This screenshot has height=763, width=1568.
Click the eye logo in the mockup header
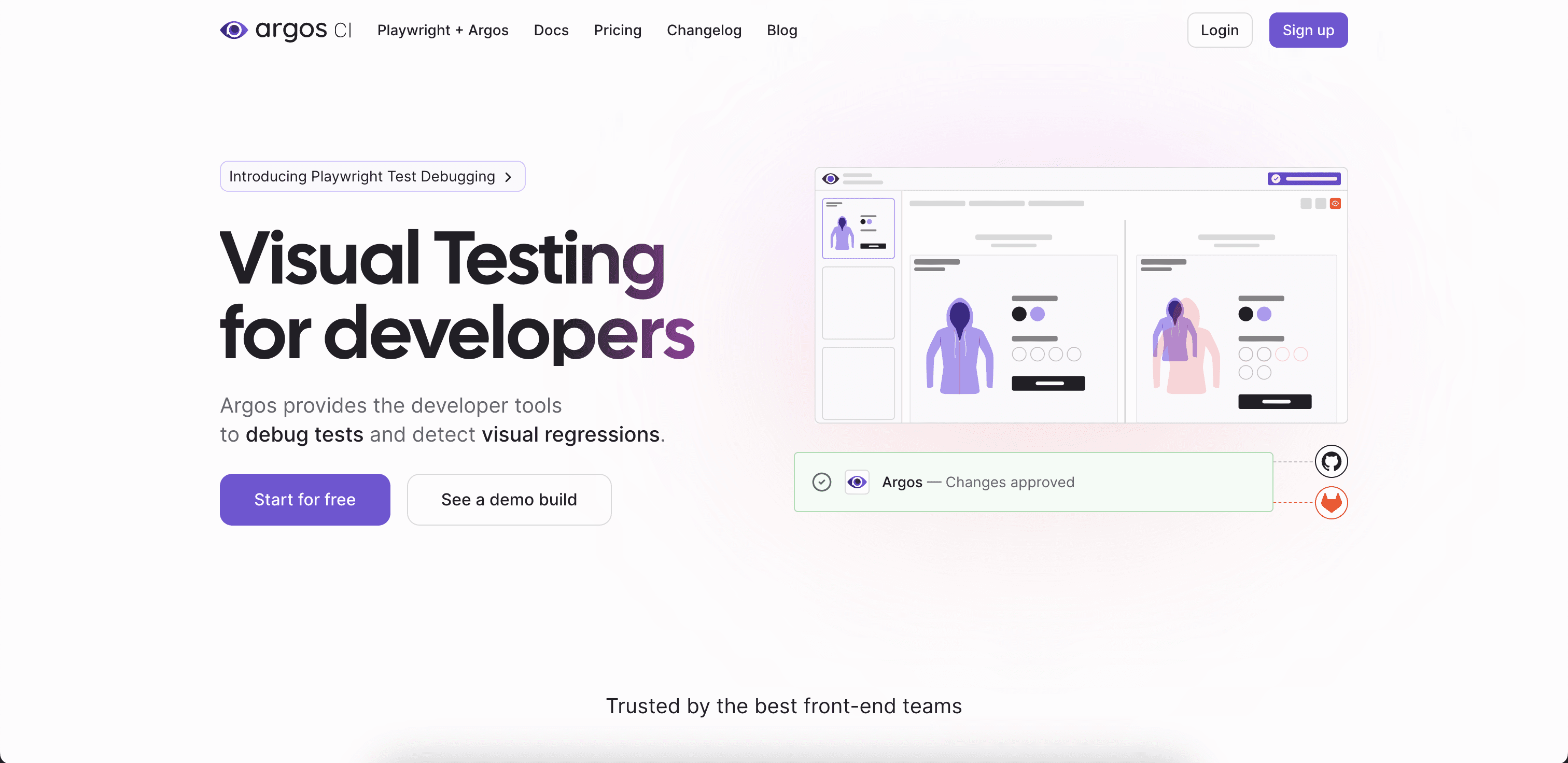click(830, 178)
